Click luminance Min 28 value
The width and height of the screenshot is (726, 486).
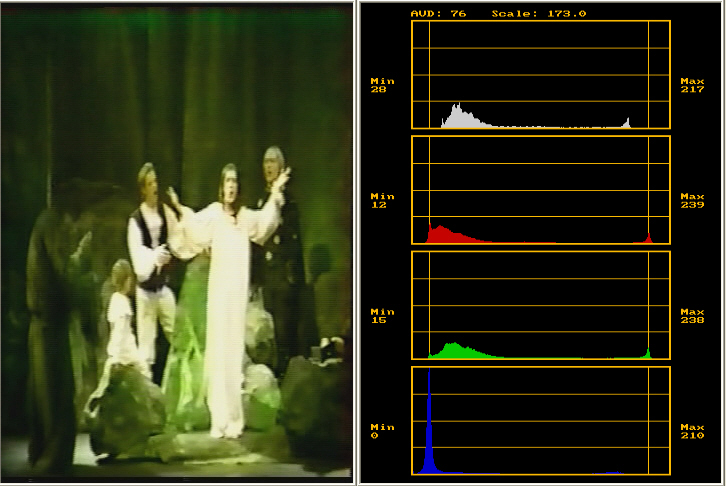pos(382,85)
